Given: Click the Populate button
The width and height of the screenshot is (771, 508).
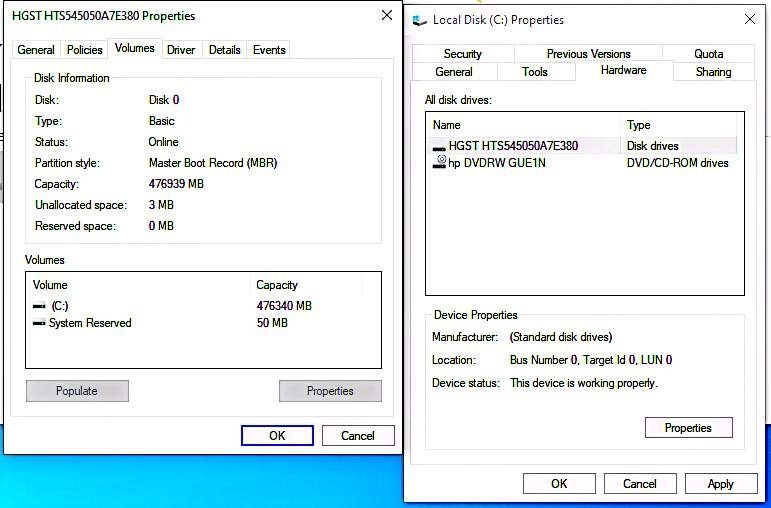Looking at the screenshot, I should (x=77, y=391).
